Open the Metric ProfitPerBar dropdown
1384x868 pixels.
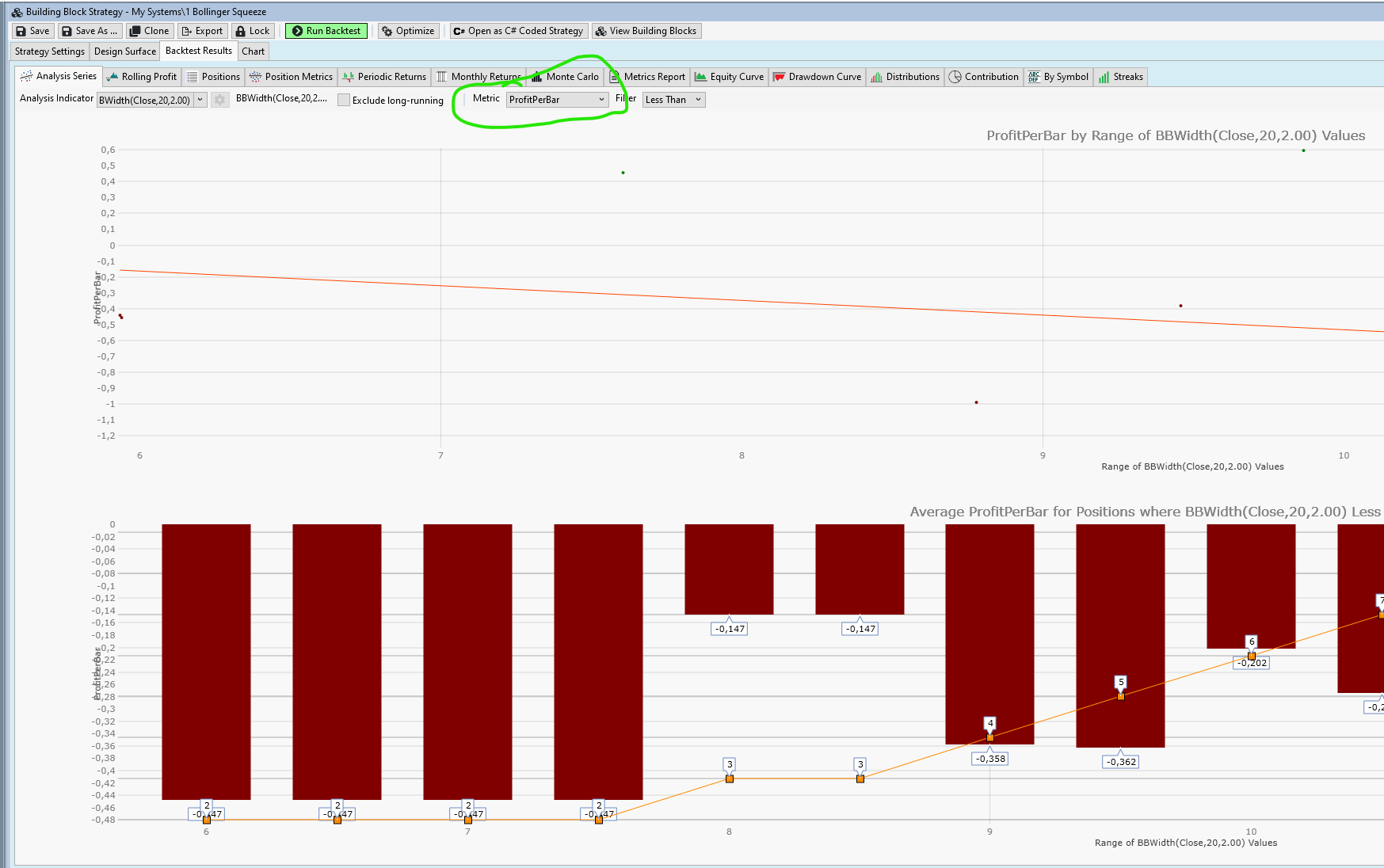[557, 100]
